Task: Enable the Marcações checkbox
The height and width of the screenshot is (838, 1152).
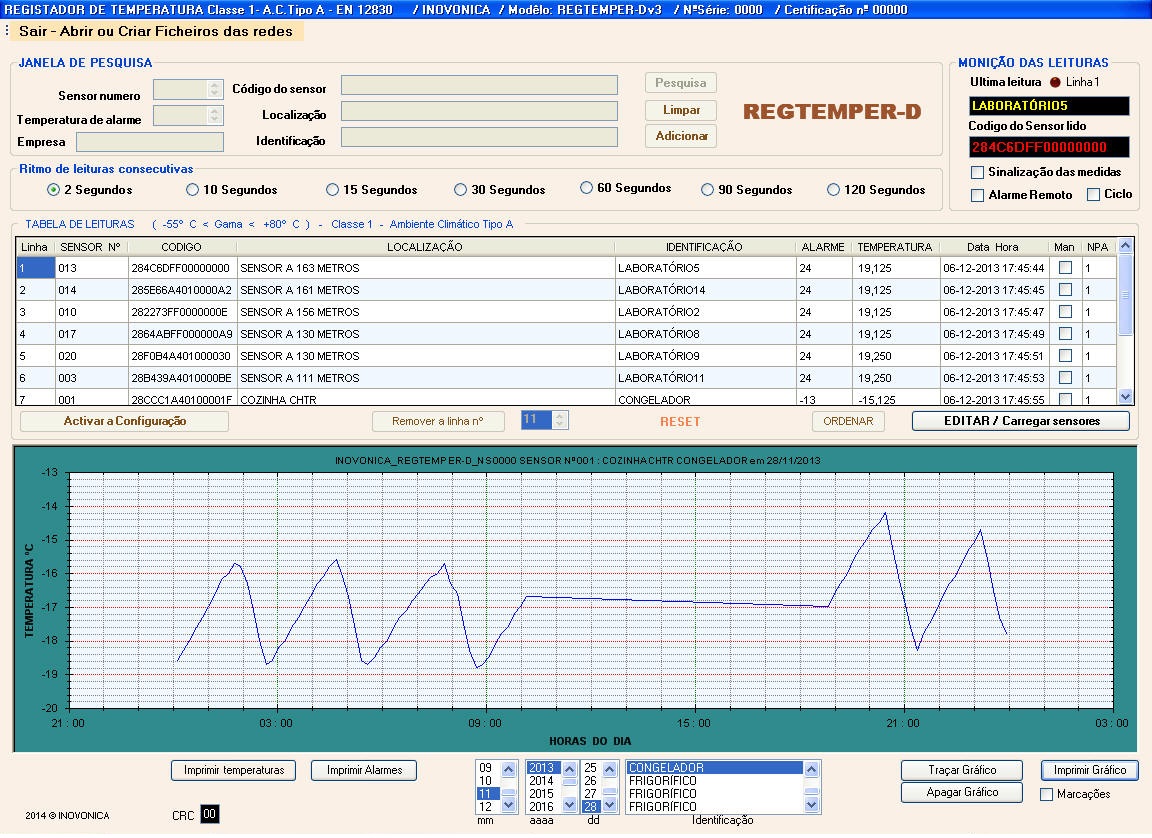Action: [1047, 794]
